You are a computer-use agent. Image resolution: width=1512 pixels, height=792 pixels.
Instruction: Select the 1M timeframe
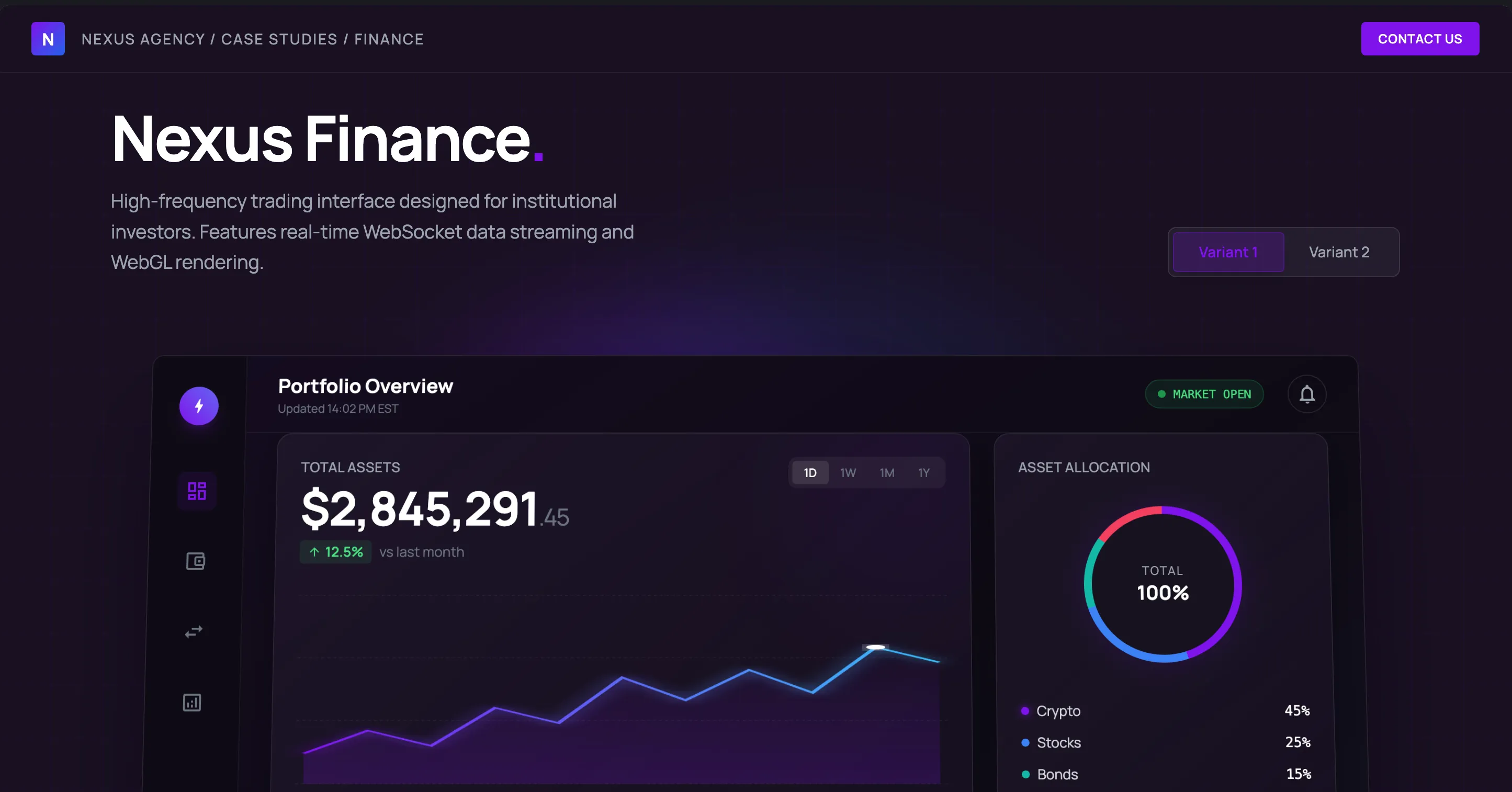point(887,472)
